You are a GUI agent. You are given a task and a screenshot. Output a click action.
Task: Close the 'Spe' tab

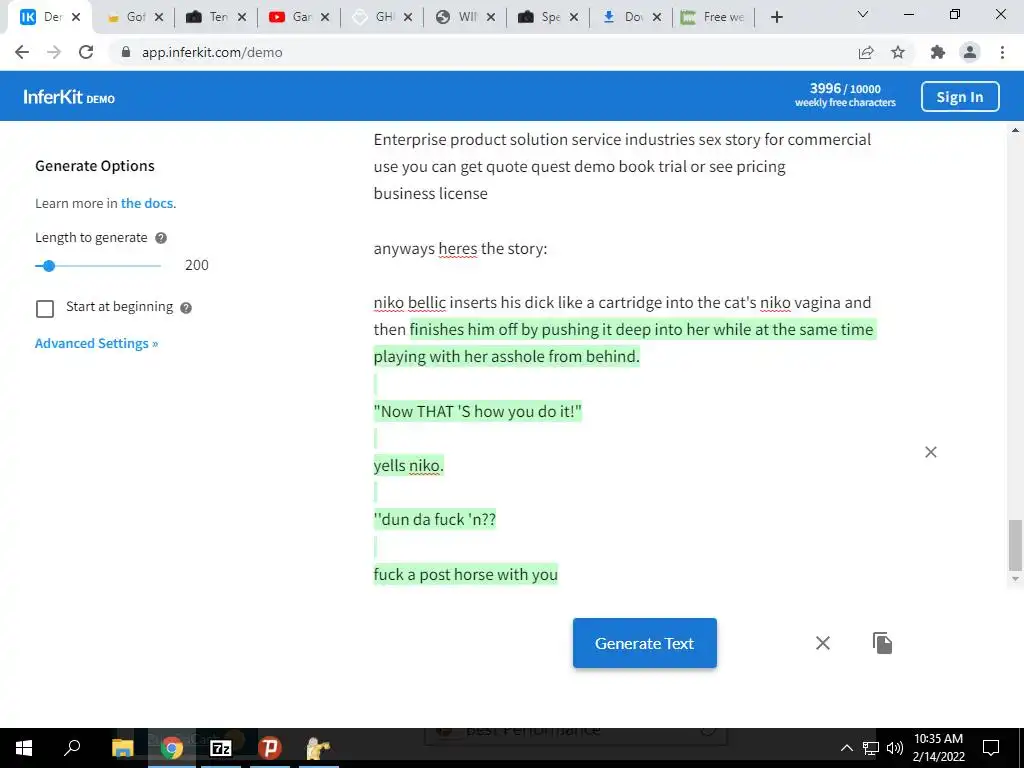tap(573, 17)
